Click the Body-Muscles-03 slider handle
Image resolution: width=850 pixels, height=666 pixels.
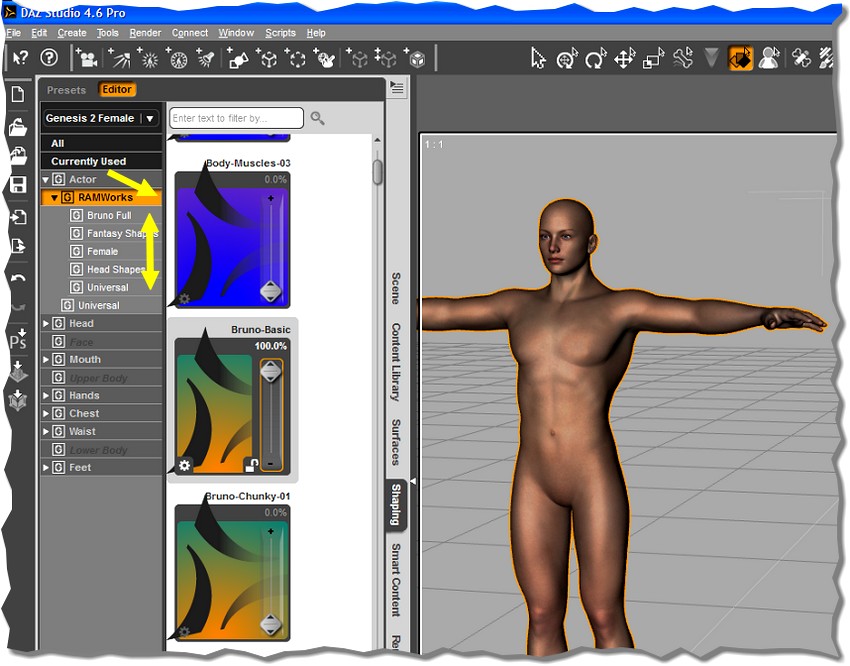point(271,292)
